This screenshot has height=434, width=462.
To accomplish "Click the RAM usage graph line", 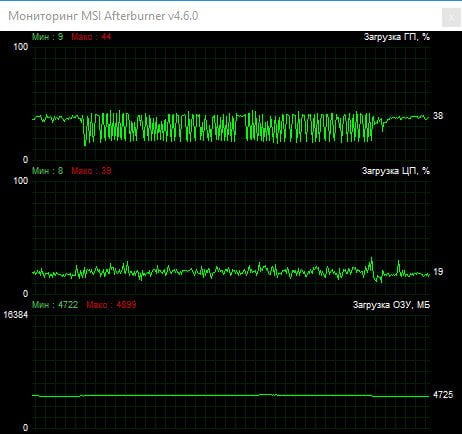I will (231, 396).
